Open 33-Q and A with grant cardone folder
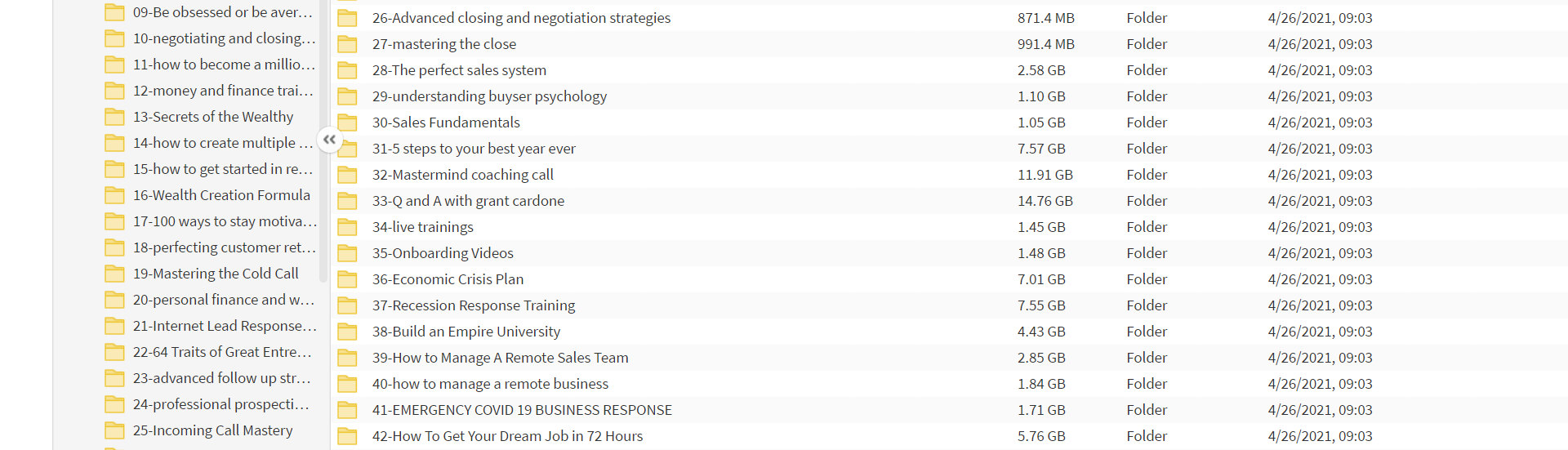 click(x=468, y=201)
